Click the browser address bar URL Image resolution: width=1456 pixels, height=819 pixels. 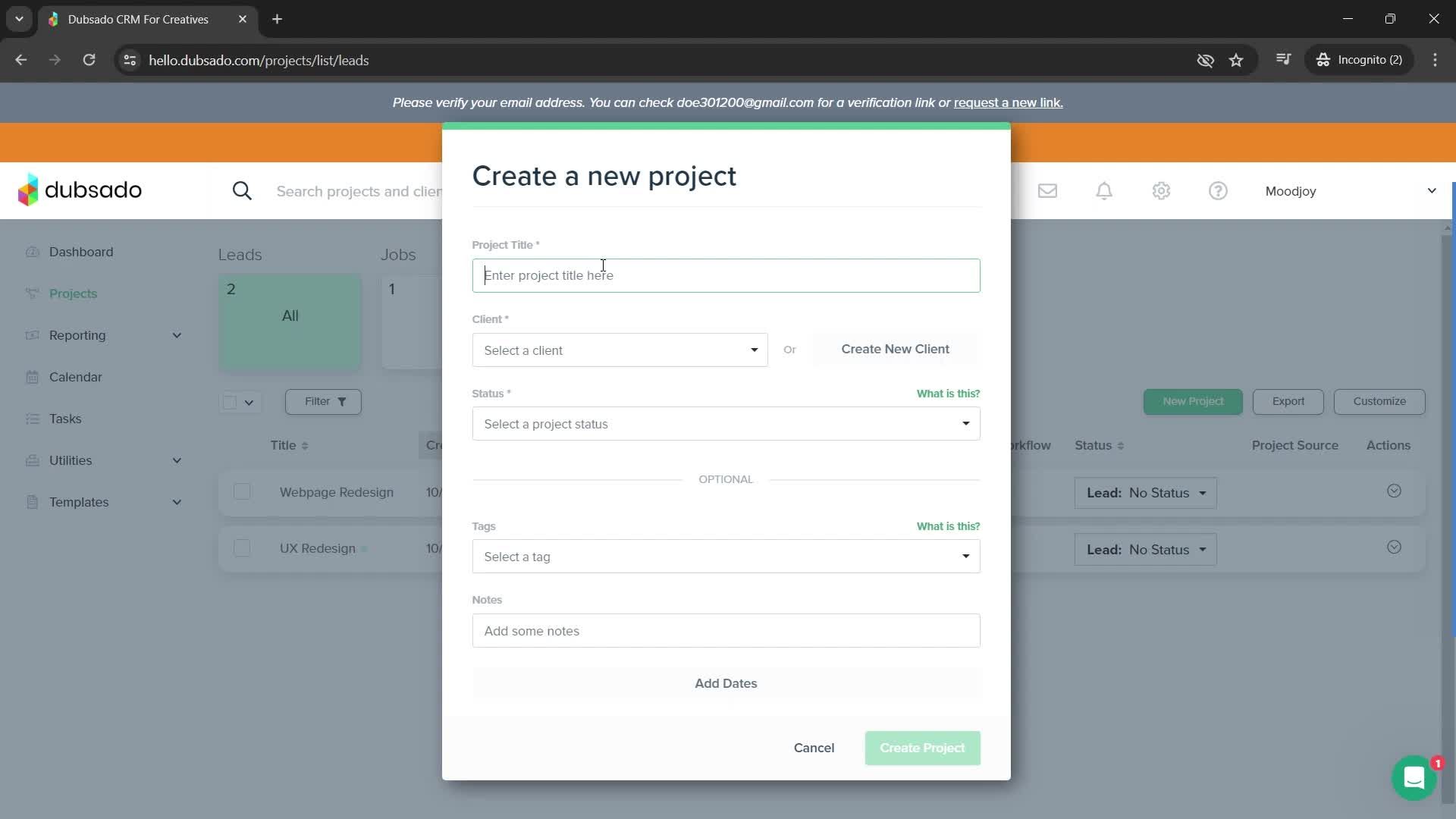click(x=259, y=60)
